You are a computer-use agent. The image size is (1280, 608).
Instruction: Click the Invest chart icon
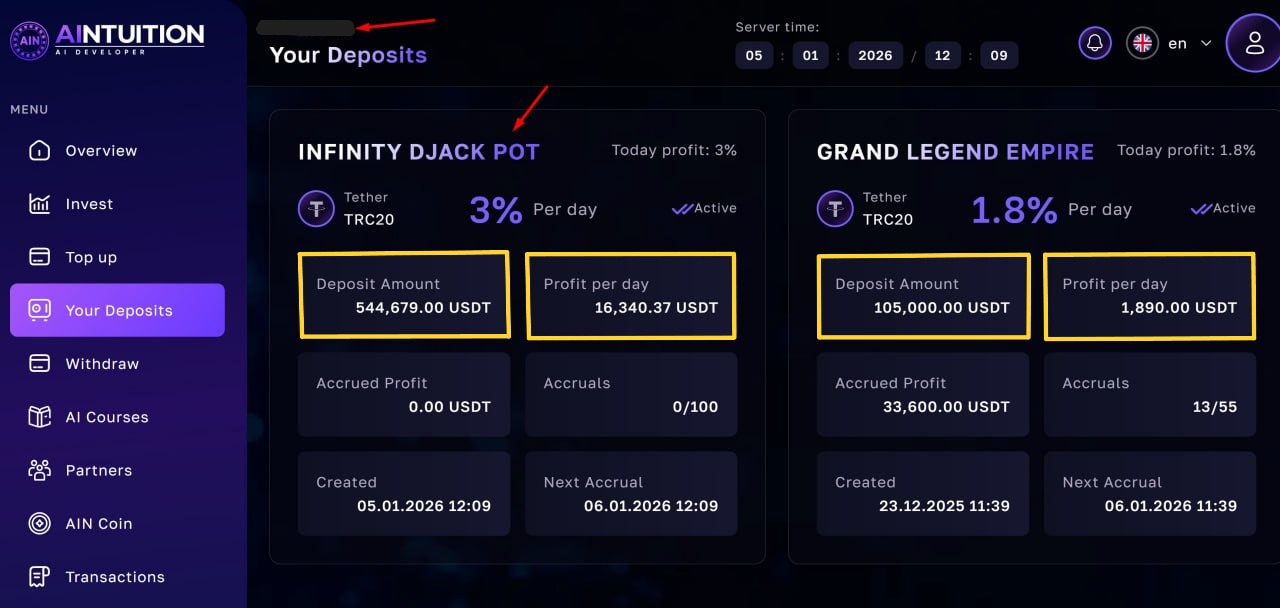point(39,204)
